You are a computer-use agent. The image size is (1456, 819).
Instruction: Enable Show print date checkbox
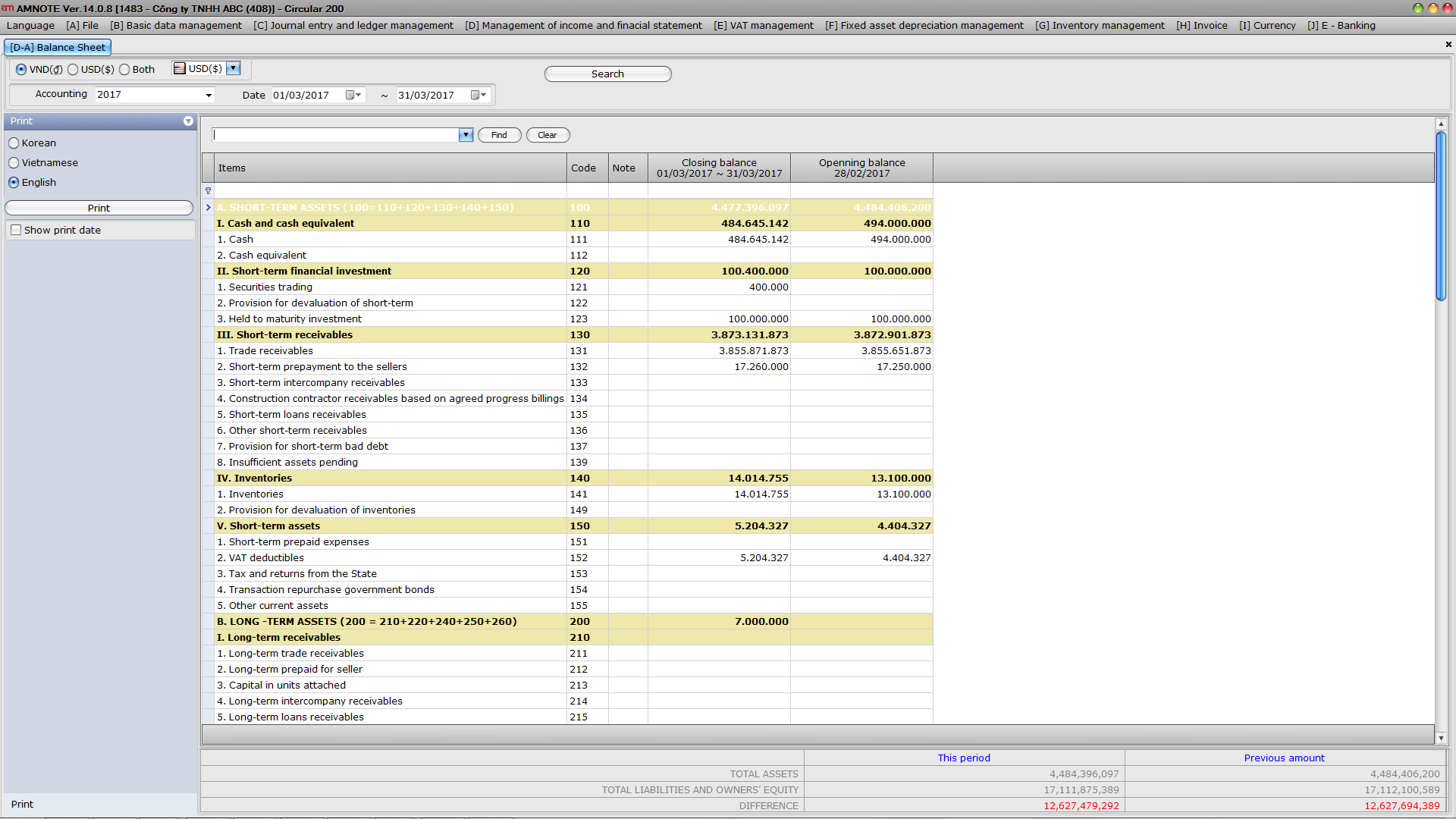pyautogui.click(x=16, y=230)
